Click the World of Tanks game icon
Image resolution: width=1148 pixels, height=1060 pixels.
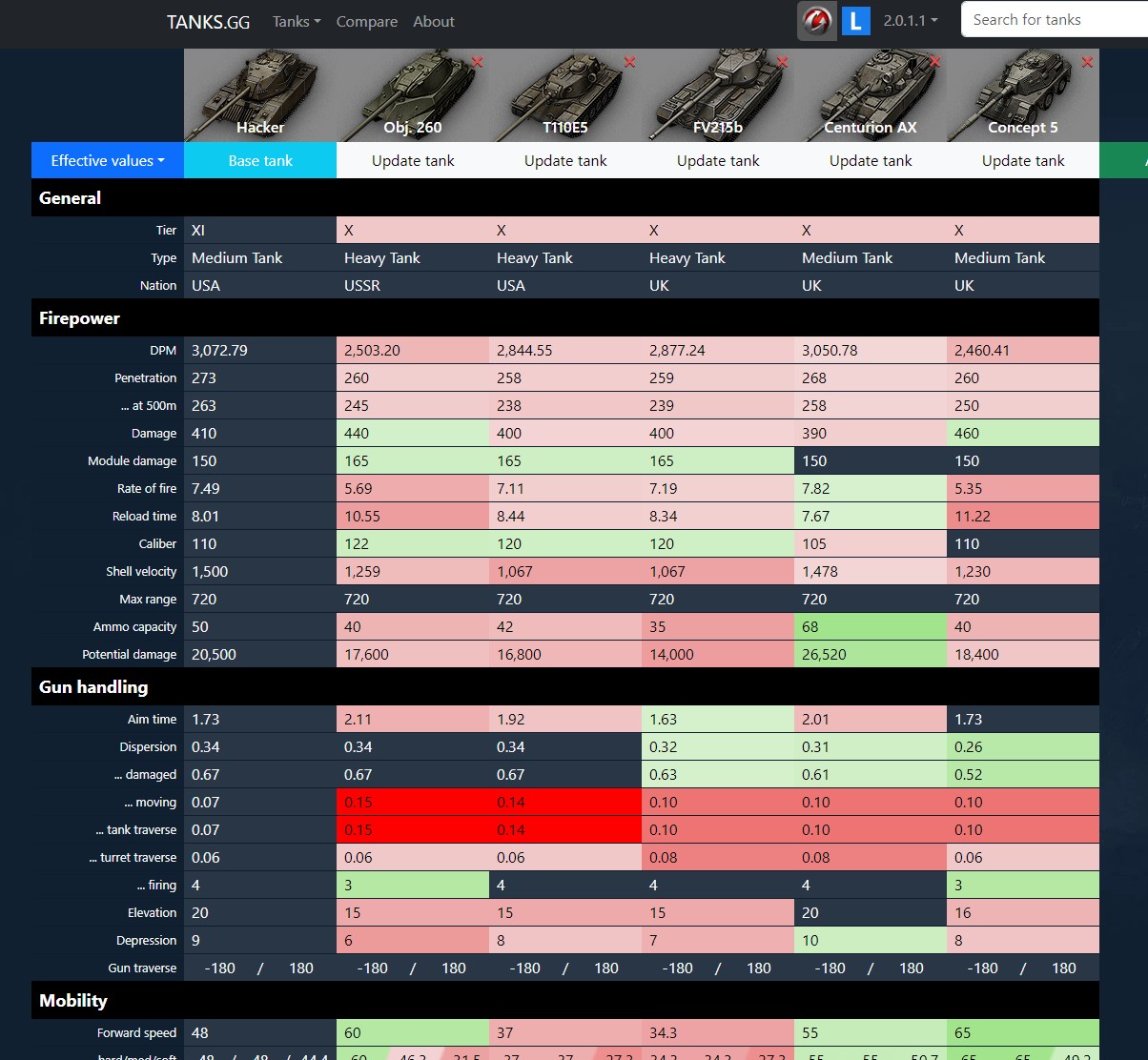[x=816, y=21]
